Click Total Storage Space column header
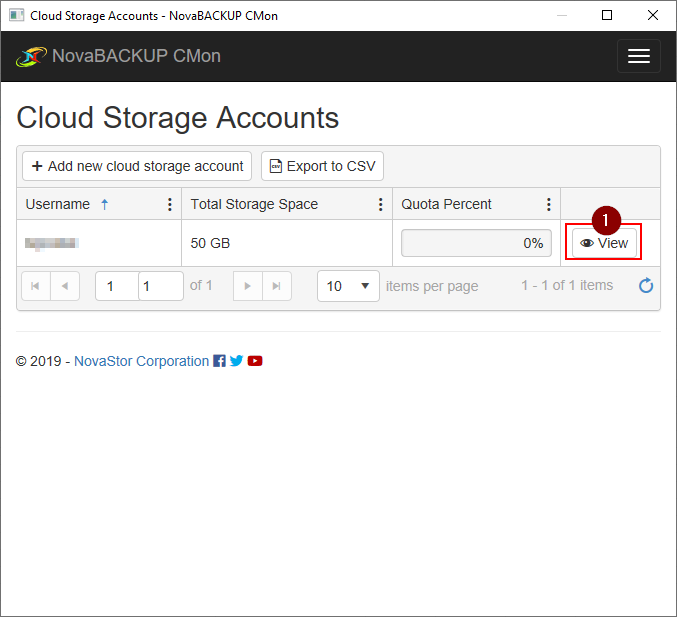This screenshot has height=617, width=677. 254,204
